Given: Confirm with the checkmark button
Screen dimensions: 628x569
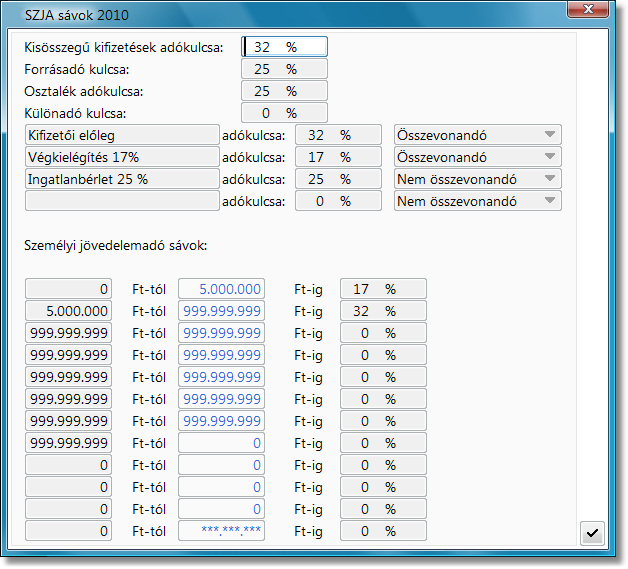Looking at the screenshot, I should coord(592,533).
